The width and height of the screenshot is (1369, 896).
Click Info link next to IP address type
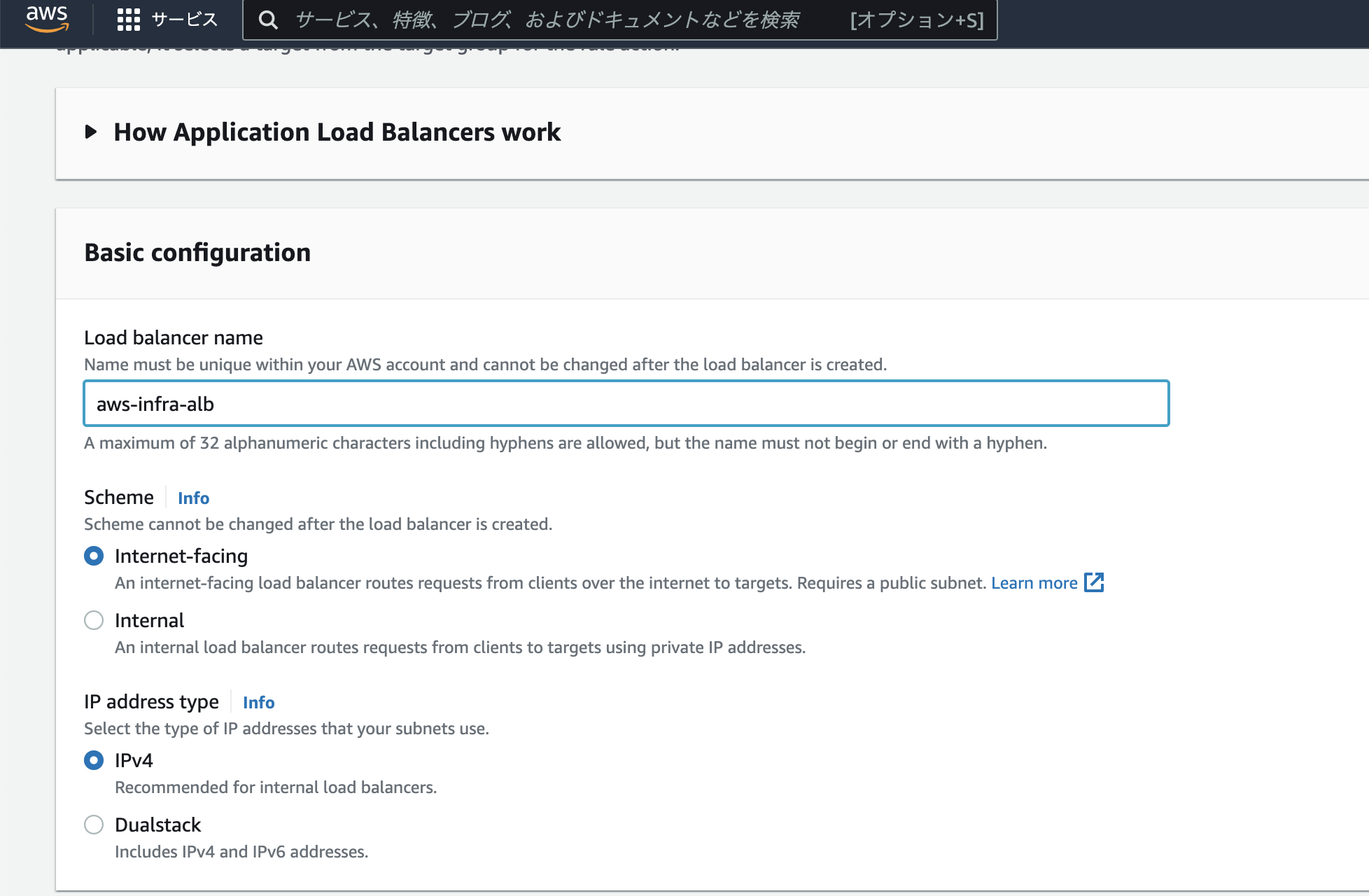tap(258, 702)
